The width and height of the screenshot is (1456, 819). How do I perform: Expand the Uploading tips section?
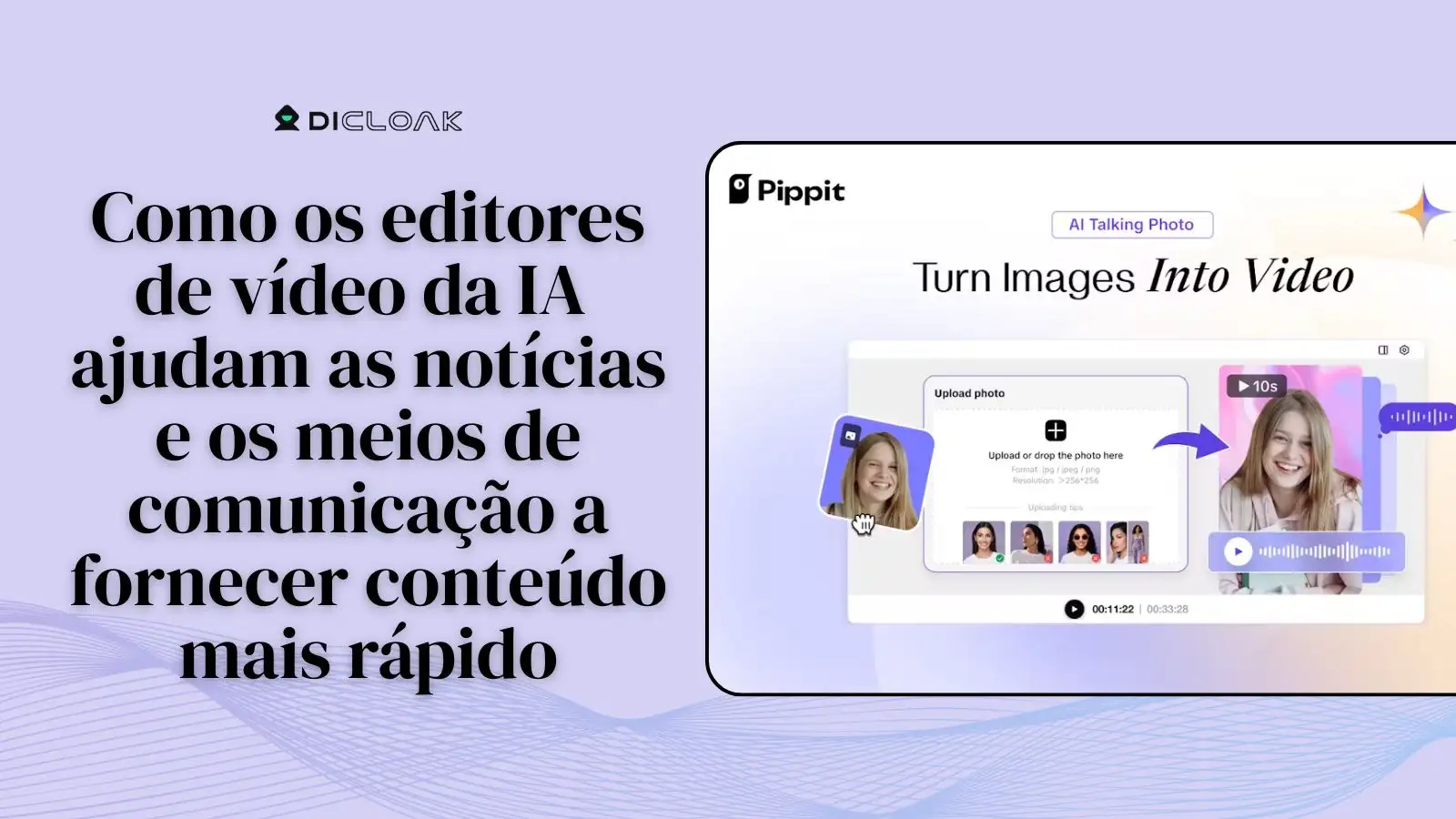[x=1056, y=508]
